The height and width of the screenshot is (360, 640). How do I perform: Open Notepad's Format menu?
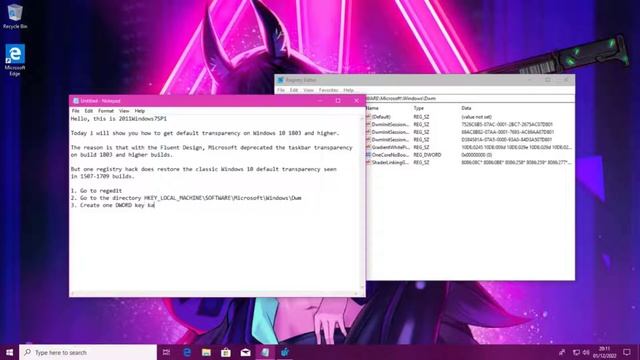pos(106,111)
